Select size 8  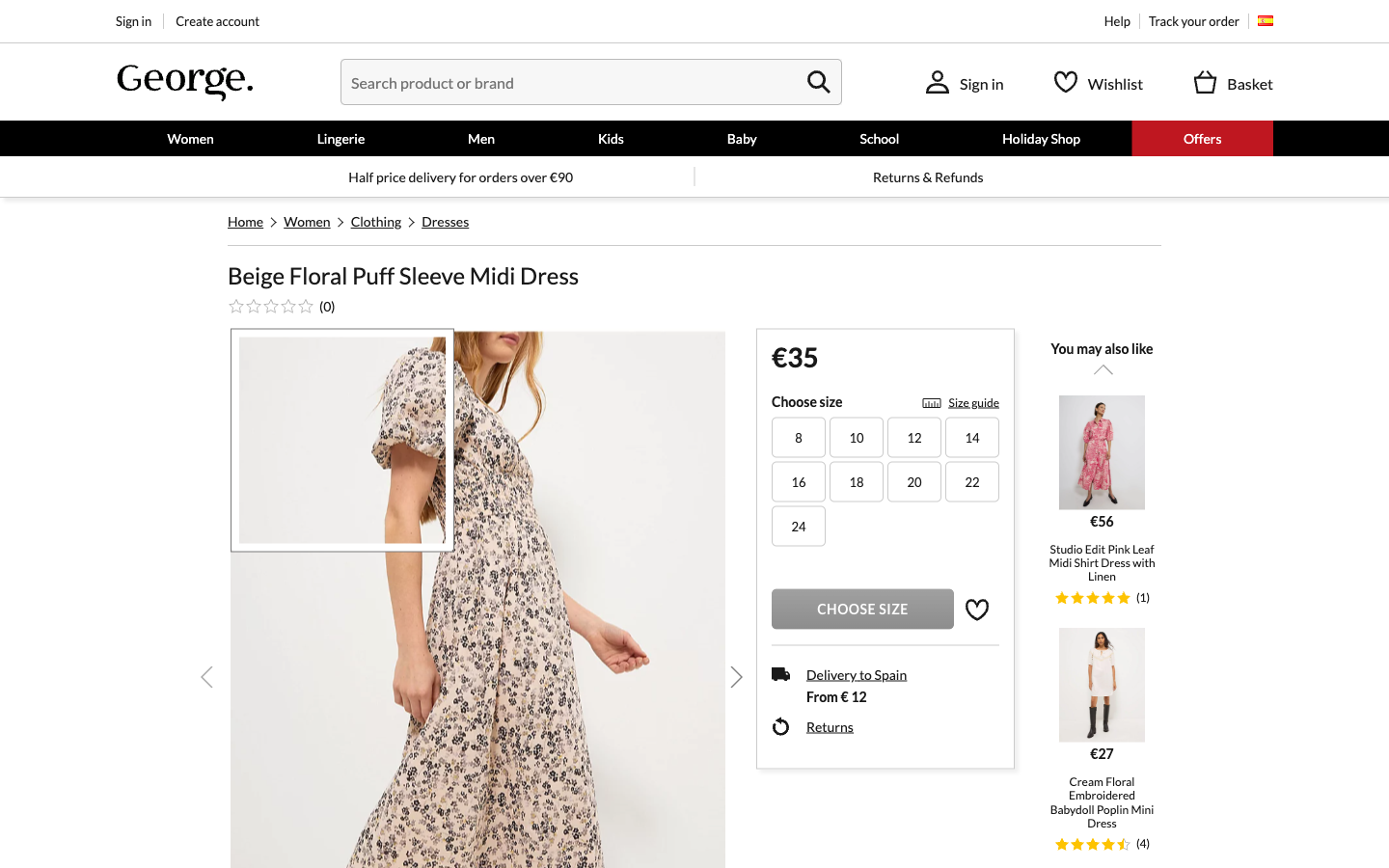[798, 438]
